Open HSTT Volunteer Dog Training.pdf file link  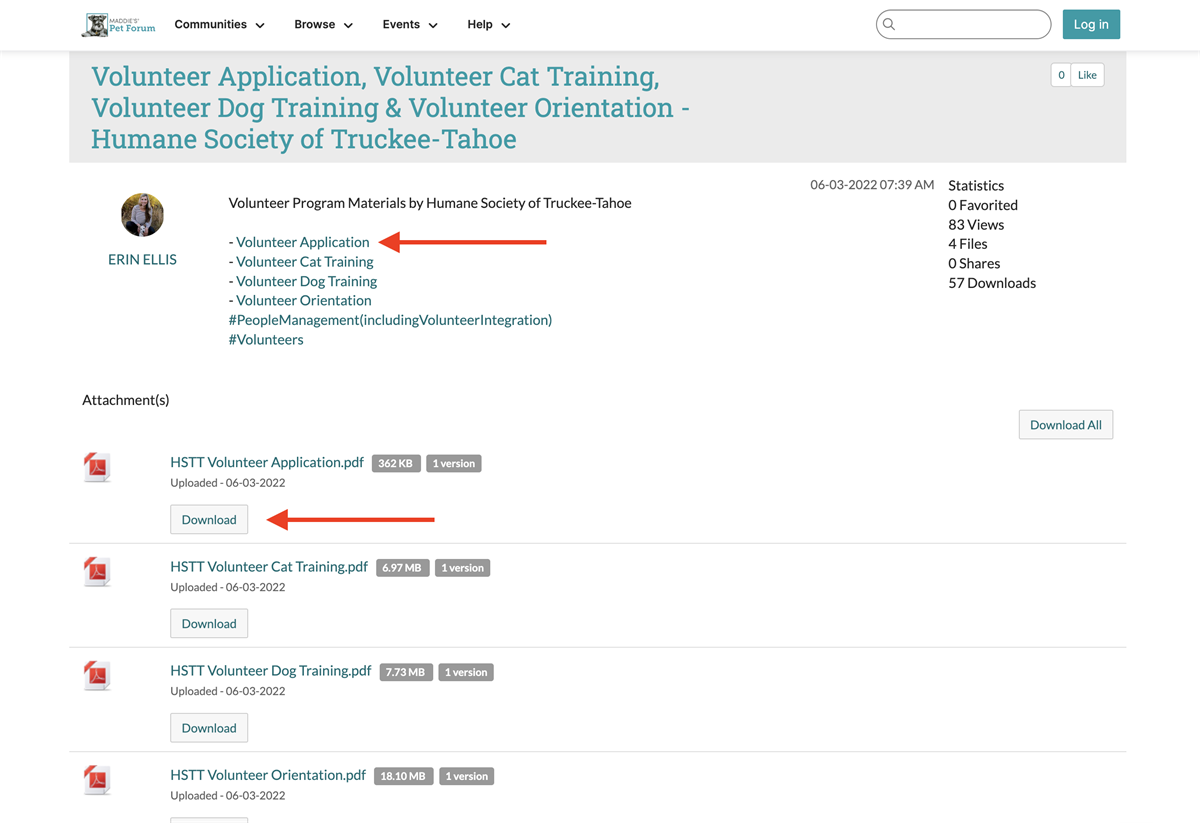(x=271, y=670)
